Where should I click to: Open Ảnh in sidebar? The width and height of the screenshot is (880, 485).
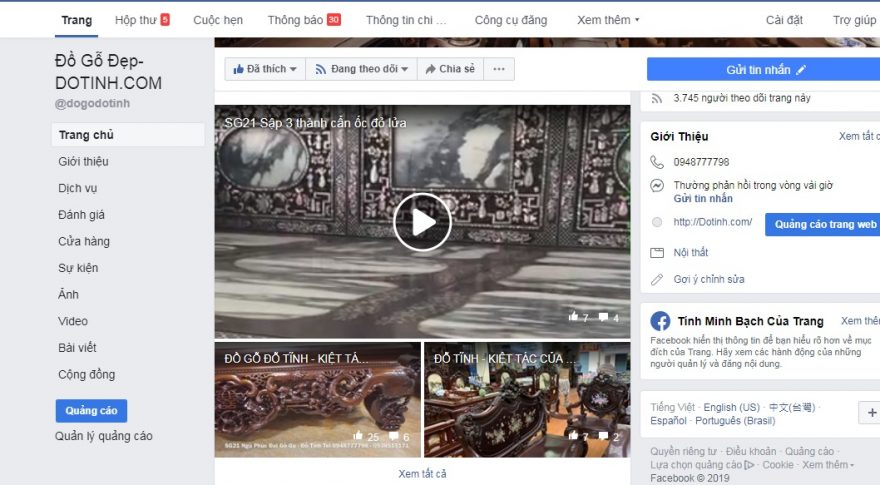[68, 294]
